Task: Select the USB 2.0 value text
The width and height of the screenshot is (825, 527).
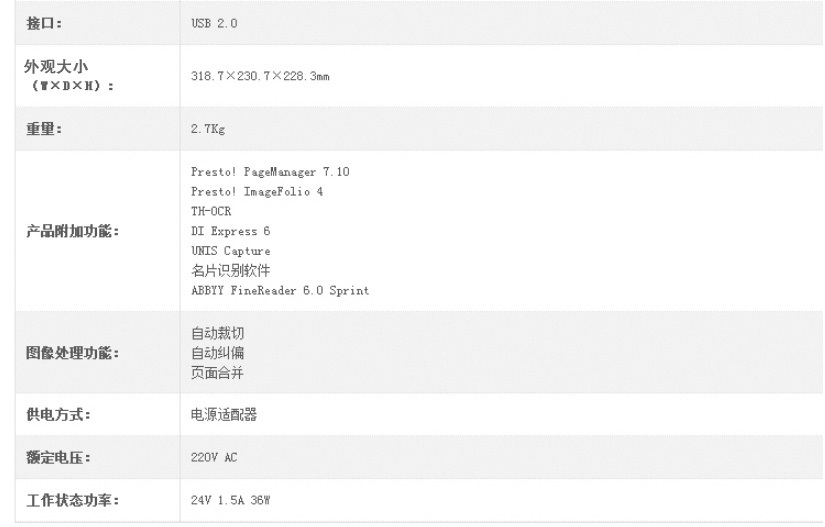Action: [214, 23]
